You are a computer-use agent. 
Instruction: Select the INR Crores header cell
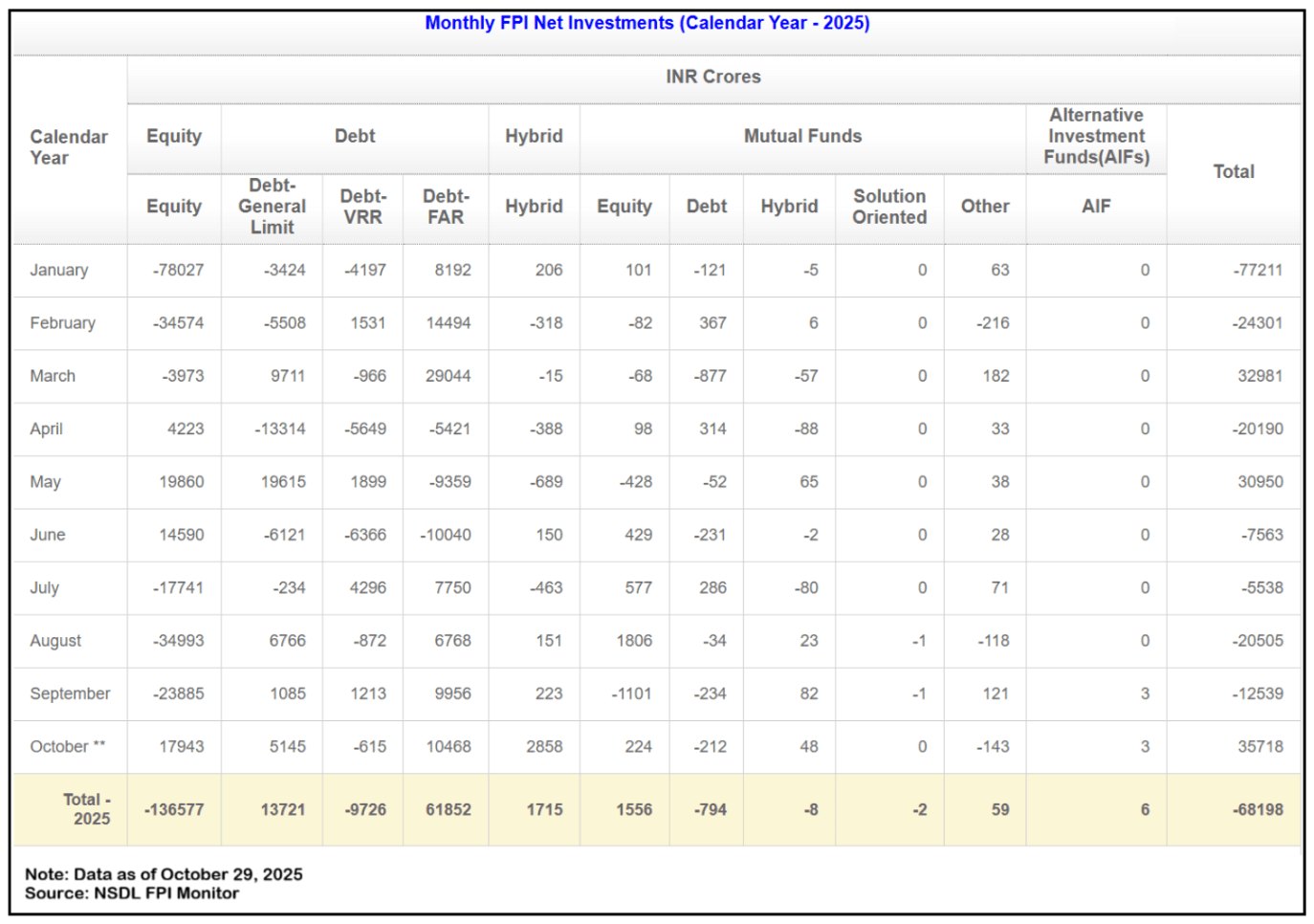(x=712, y=77)
